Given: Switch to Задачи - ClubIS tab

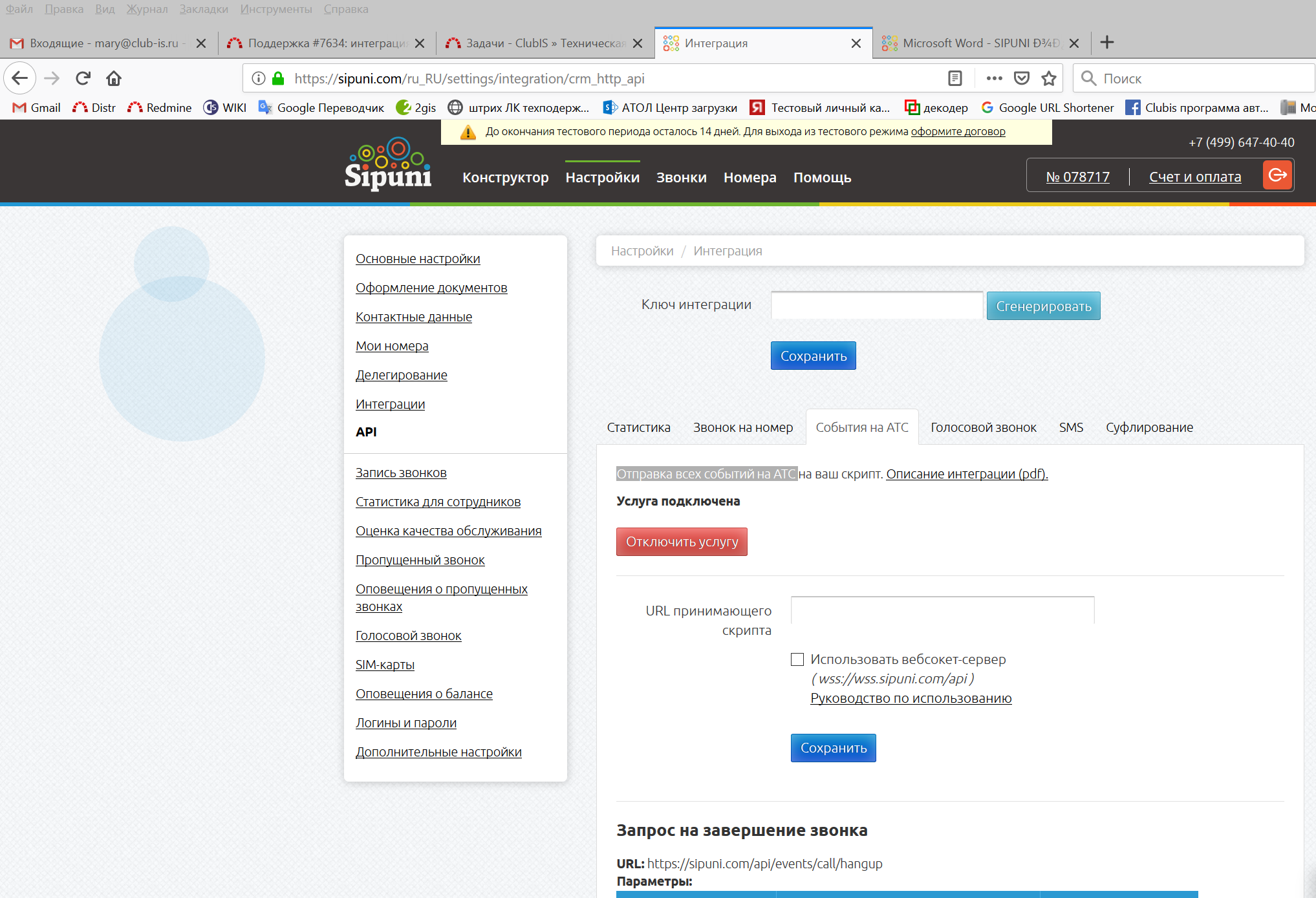Looking at the screenshot, I should coord(545,43).
